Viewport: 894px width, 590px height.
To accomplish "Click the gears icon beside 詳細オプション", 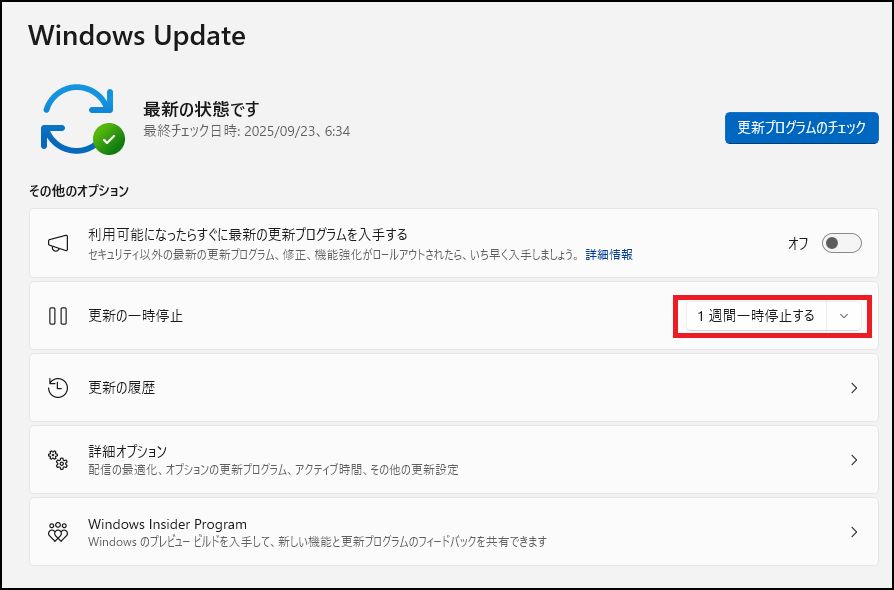I will pyautogui.click(x=58, y=460).
